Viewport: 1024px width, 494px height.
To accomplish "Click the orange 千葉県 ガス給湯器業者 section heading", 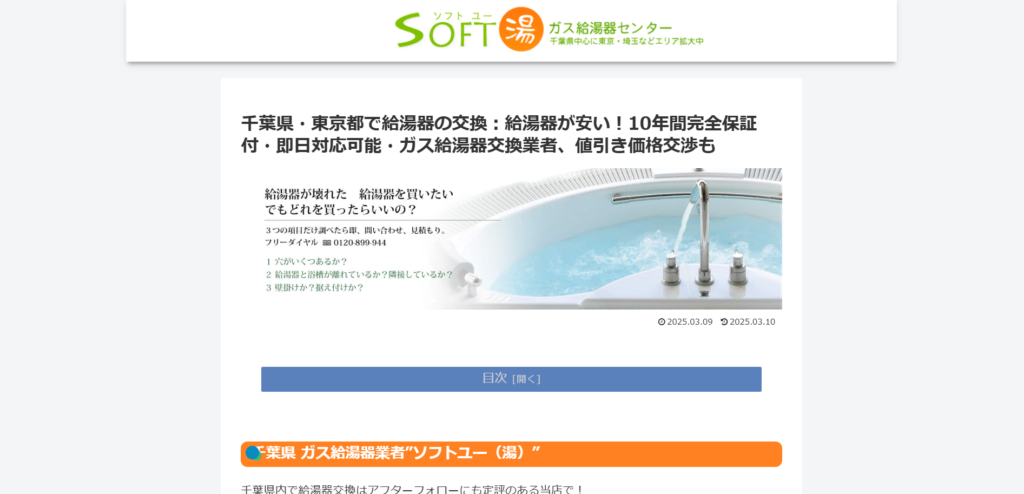I will 511,453.
